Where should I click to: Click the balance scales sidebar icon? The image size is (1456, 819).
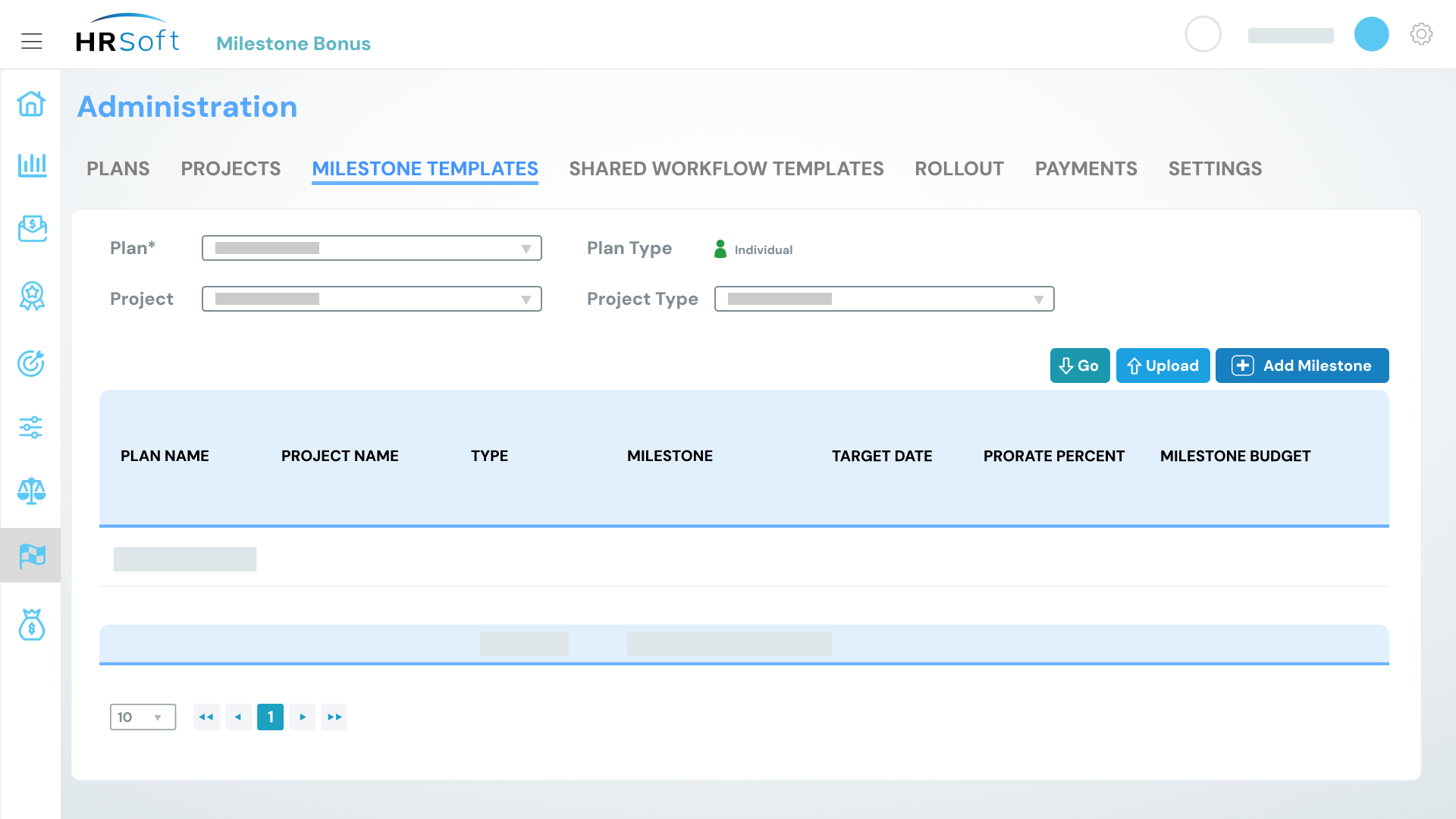coord(31,491)
